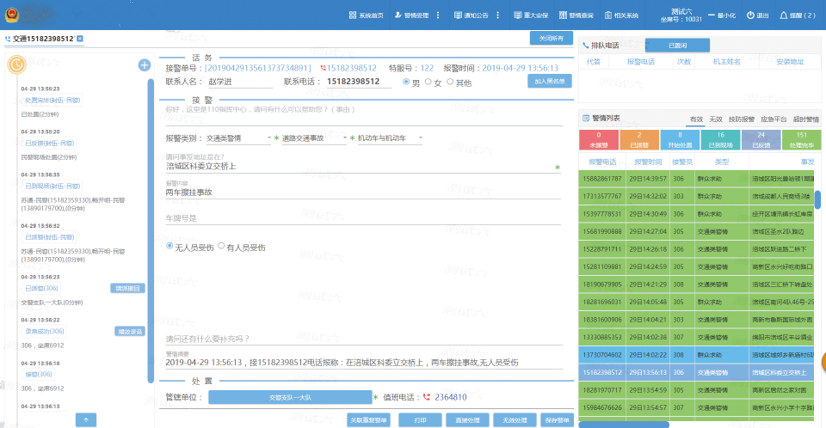The image size is (826, 428).
Task: Open 警情查询 in the top bar
Action: tap(576, 15)
